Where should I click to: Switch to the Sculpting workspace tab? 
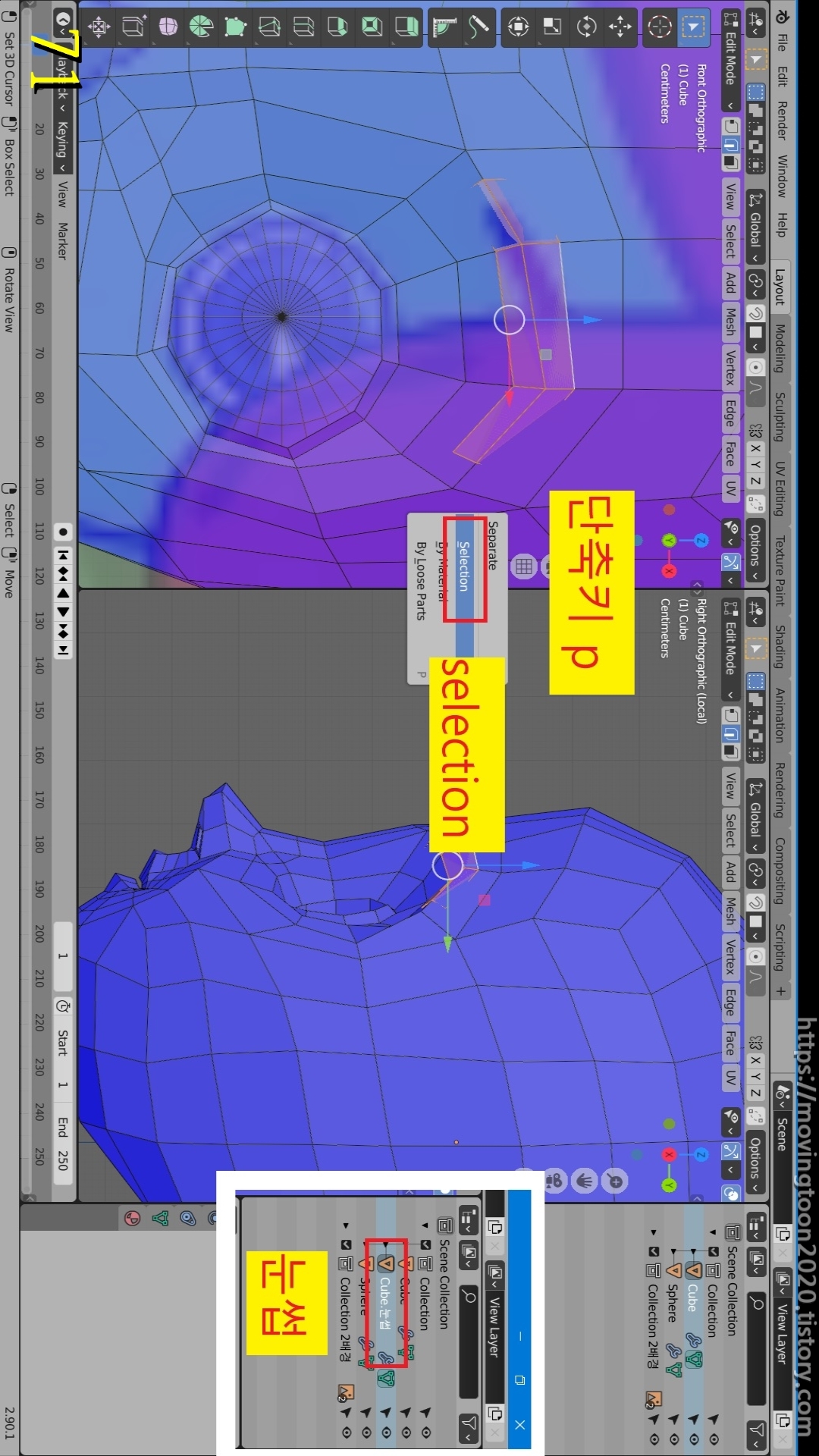pyautogui.click(x=780, y=417)
